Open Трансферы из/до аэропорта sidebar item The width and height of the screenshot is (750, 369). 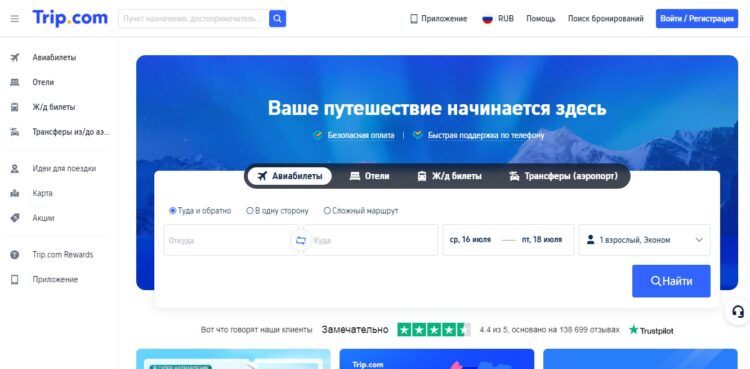point(71,132)
